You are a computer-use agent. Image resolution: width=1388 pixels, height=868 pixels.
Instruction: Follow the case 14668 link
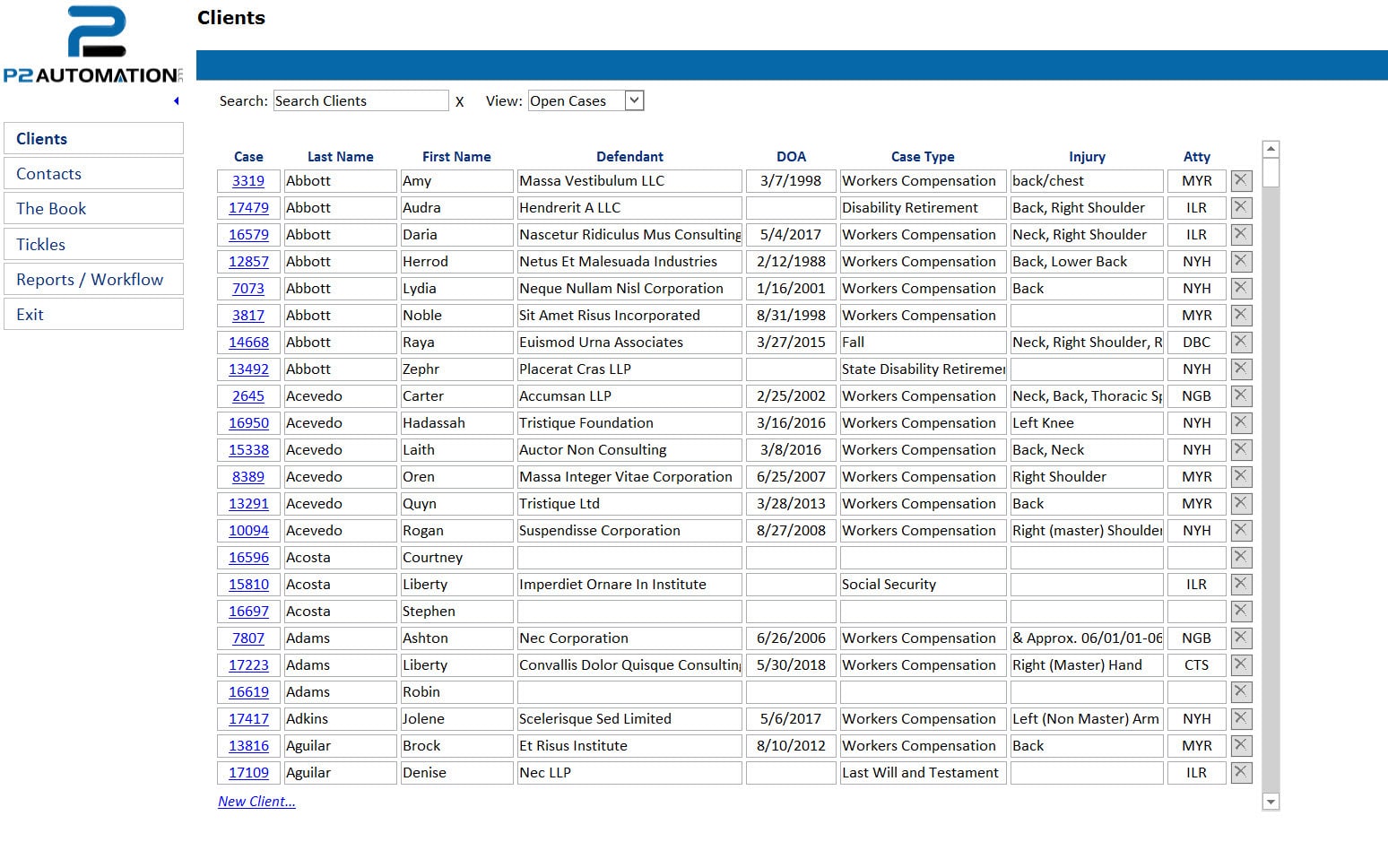point(248,342)
